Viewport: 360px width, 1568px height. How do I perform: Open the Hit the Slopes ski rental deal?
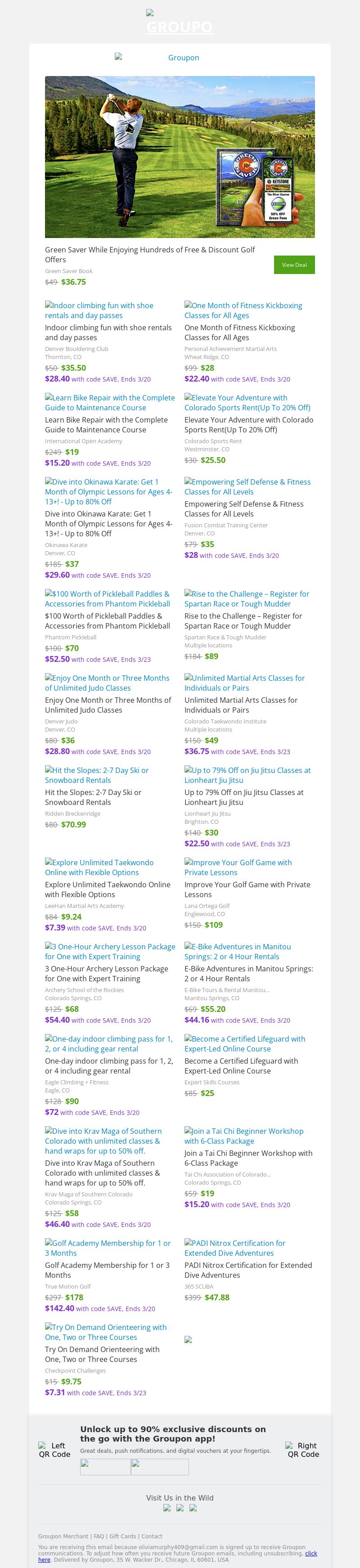click(x=97, y=775)
